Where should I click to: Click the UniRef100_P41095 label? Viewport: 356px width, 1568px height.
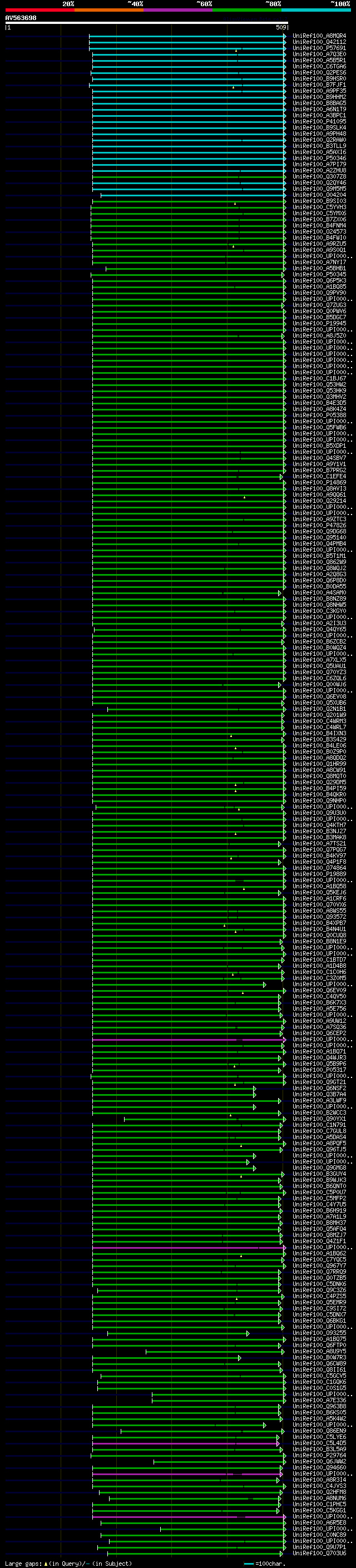tap(319, 122)
